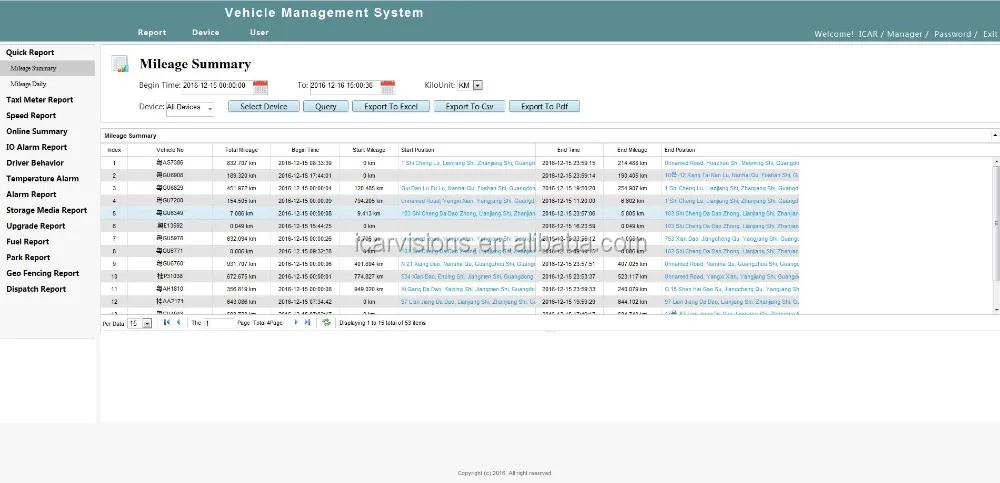The image size is (1000, 483).
Task: Open the Begin Time calendar picker
Action: pos(260,87)
